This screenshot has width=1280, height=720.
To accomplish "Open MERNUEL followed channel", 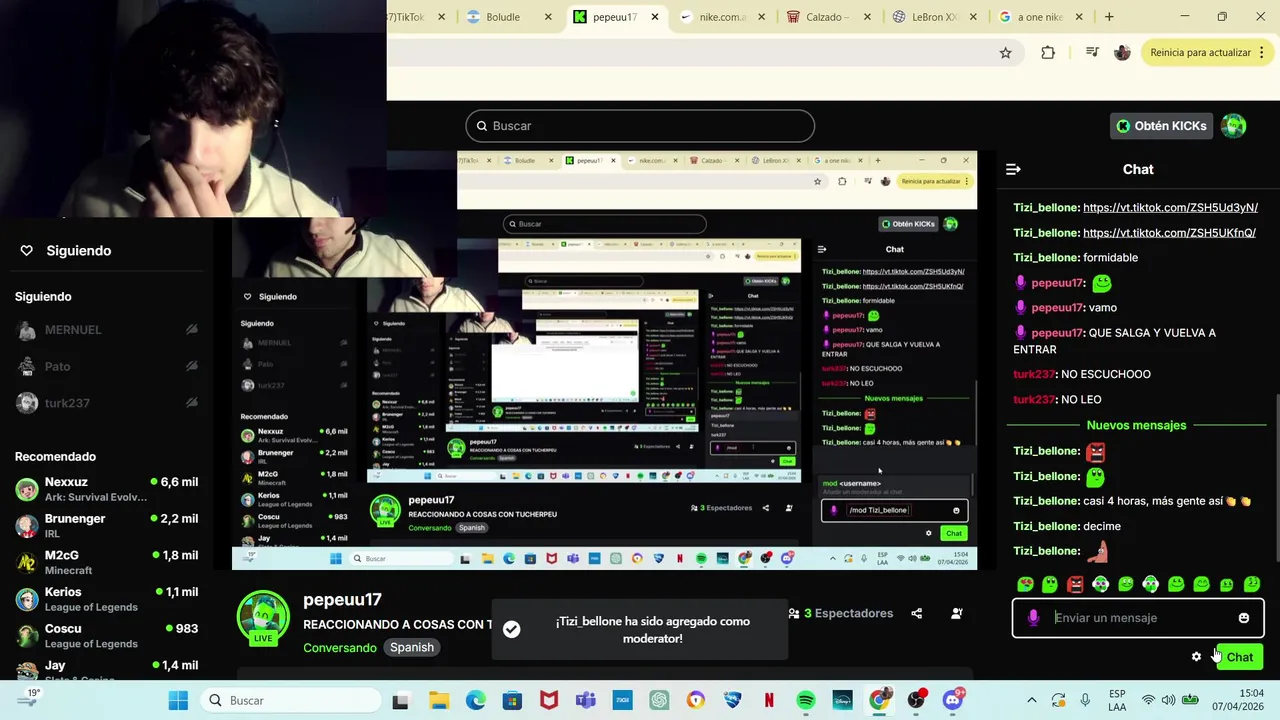I will tap(107, 330).
